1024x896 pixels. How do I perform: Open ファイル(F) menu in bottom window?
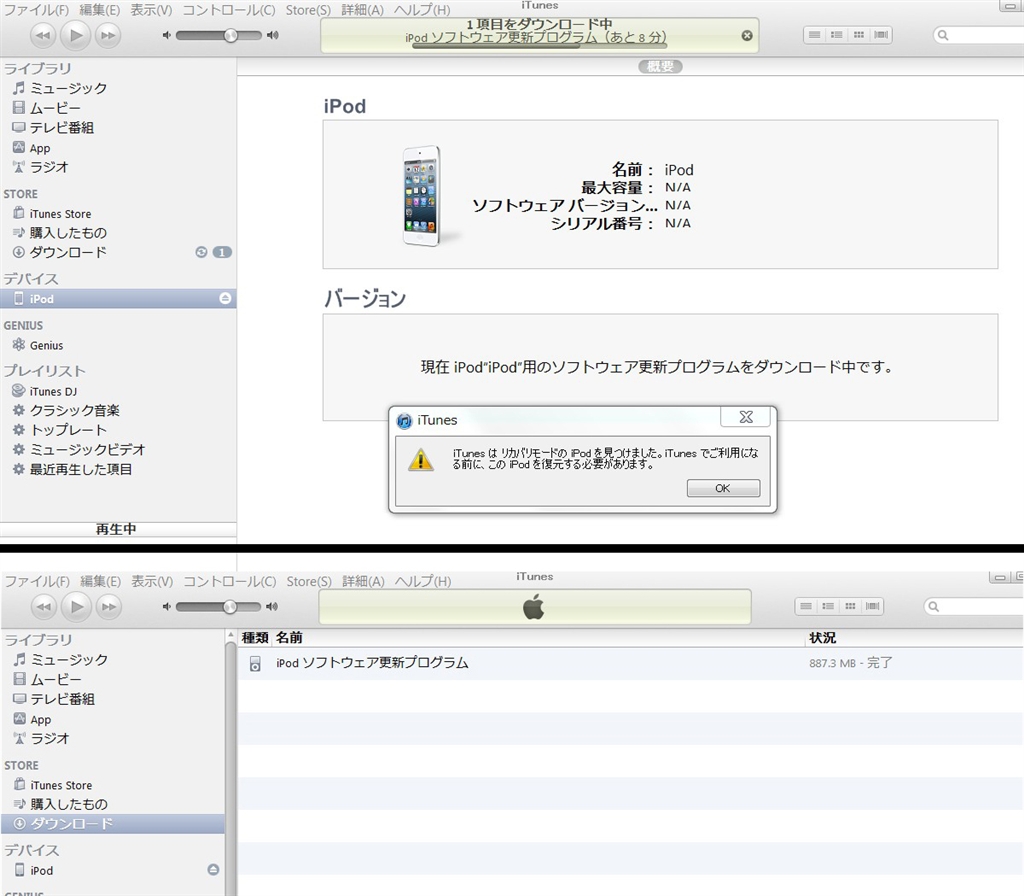coord(37,581)
